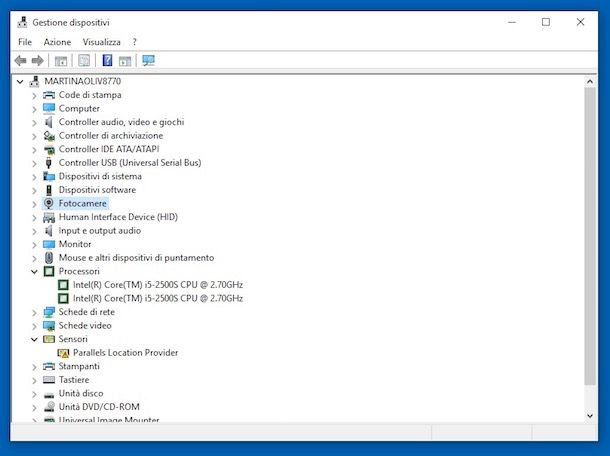
Task: Open the Azione menu
Action: [57, 42]
